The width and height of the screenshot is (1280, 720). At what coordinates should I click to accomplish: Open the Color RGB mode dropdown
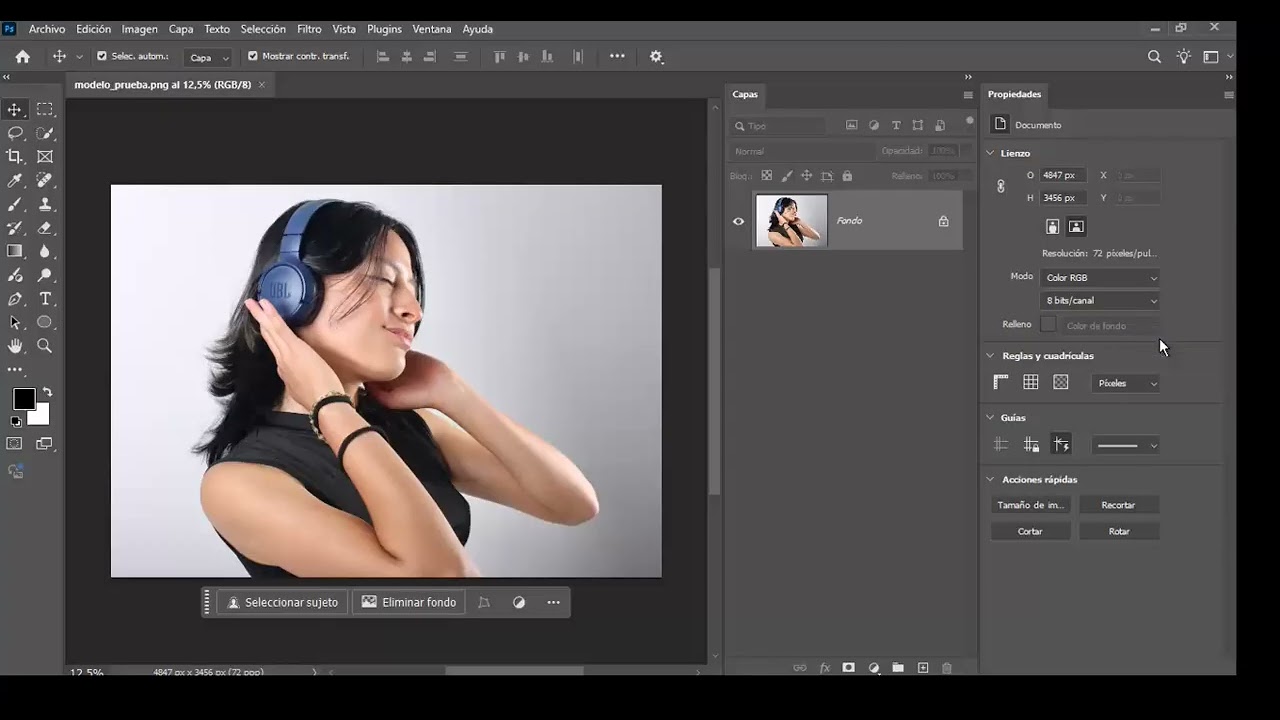(1100, 278)
